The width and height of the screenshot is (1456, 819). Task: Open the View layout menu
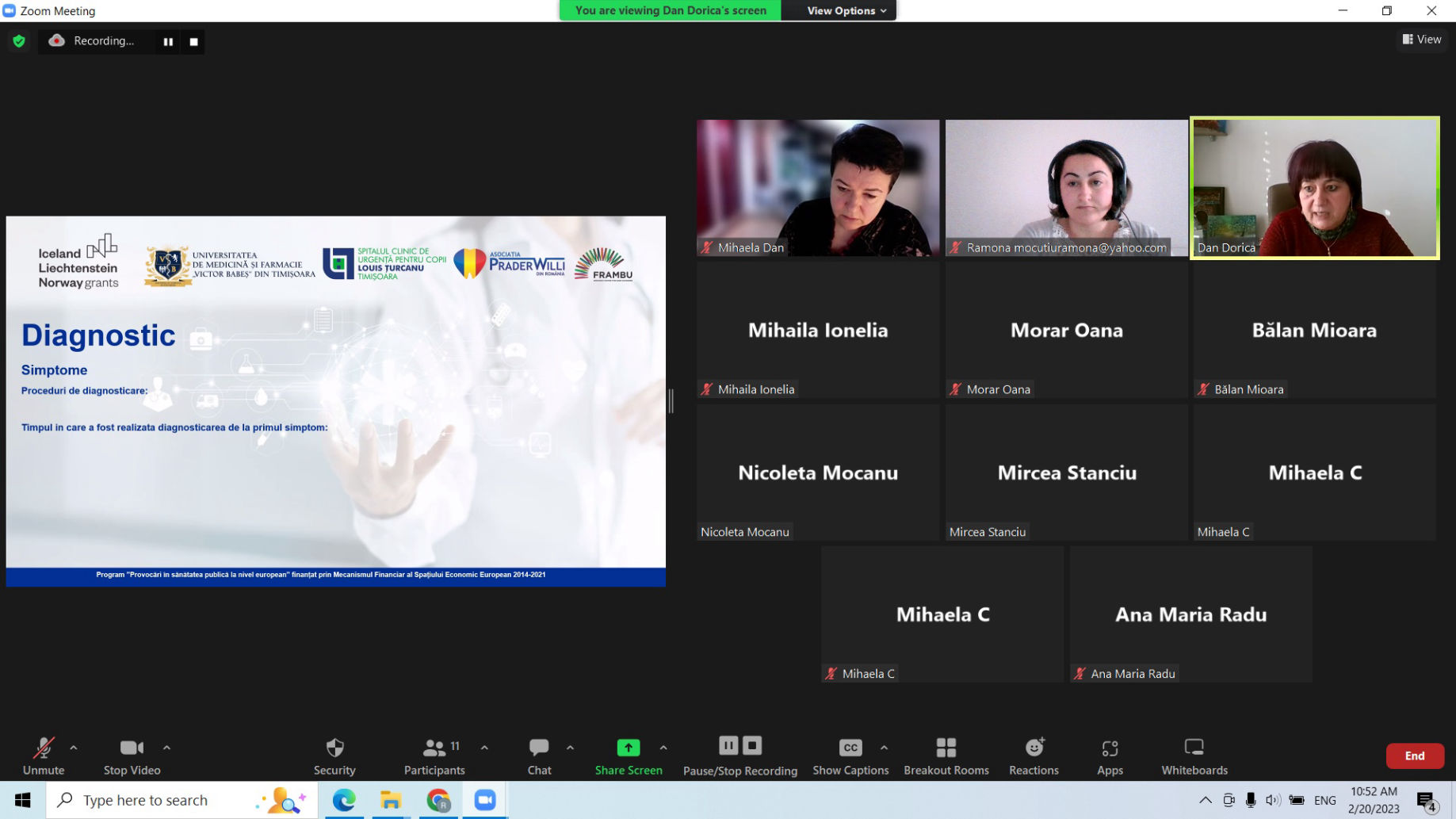point(1422,40)
